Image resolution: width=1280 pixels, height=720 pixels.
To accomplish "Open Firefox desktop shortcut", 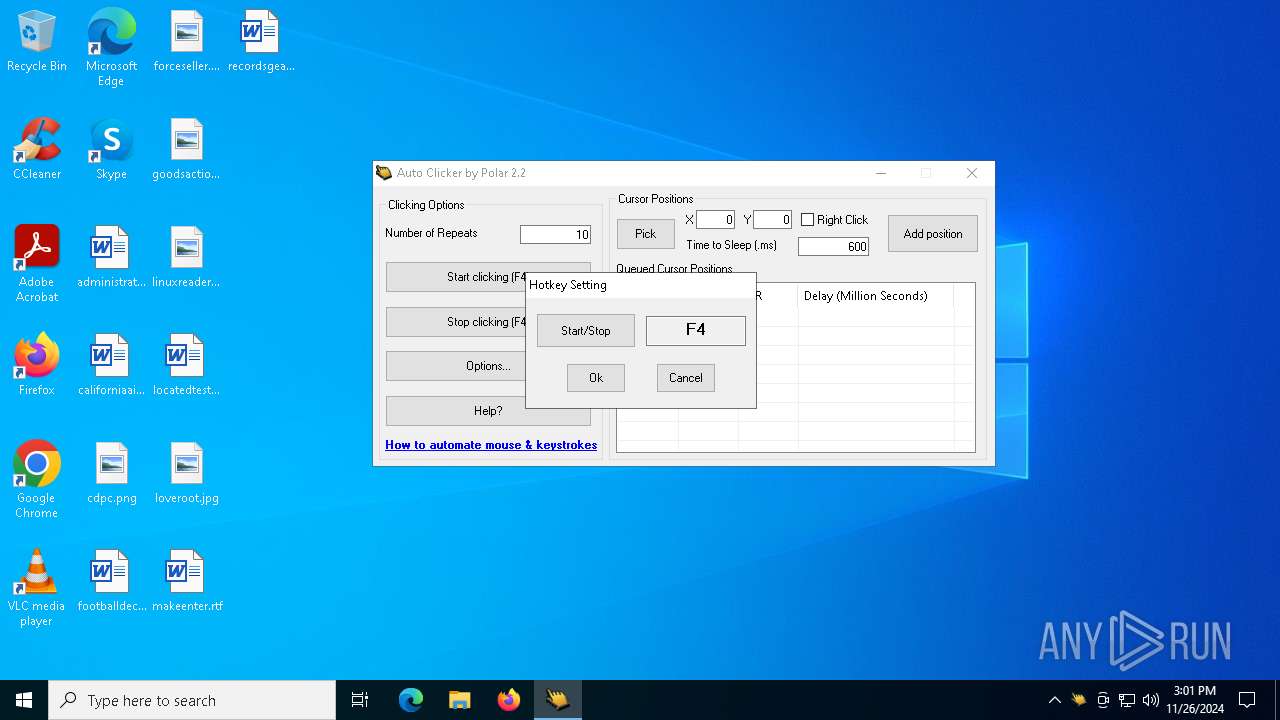I will tap(37, 366).
